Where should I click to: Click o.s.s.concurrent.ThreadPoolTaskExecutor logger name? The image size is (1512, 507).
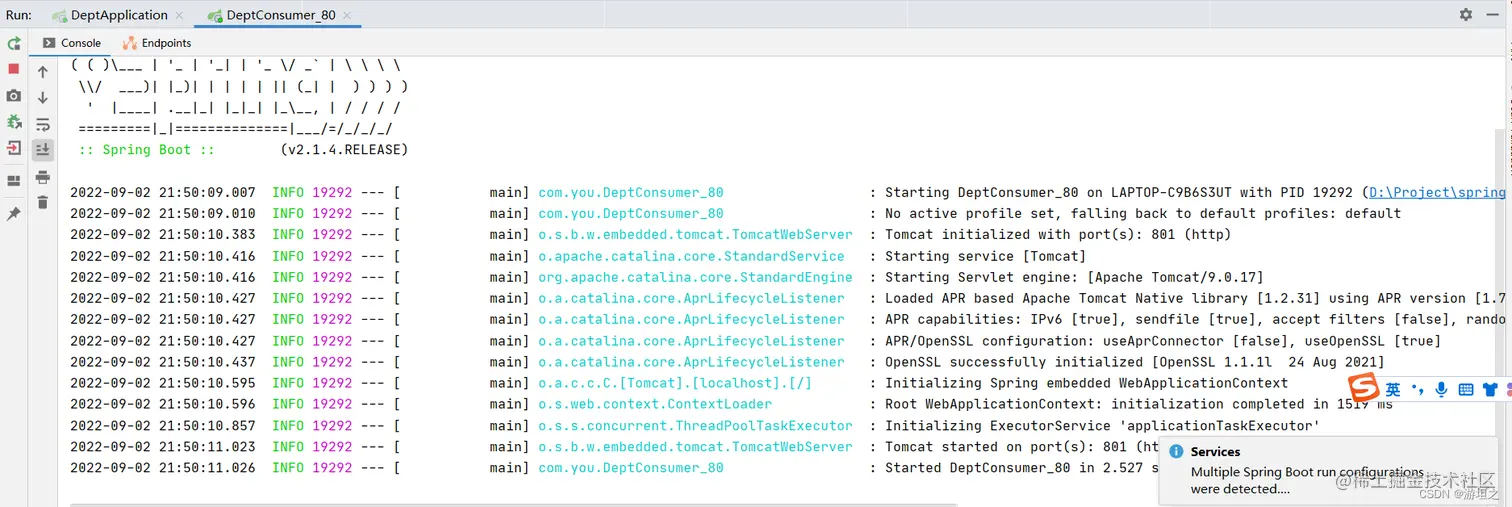pos(696,426)
